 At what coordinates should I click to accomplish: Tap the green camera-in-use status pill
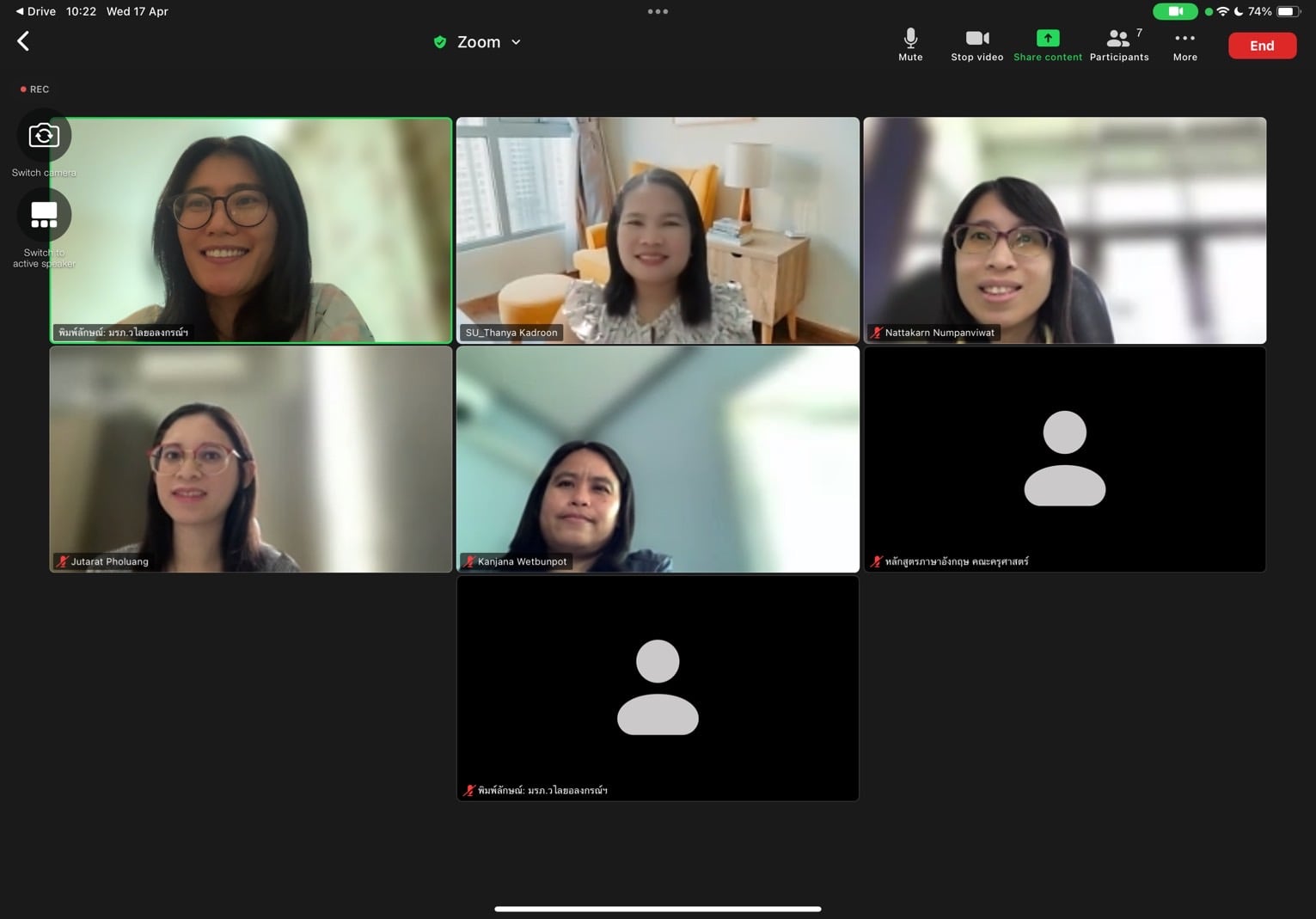tap(1174, 11)
